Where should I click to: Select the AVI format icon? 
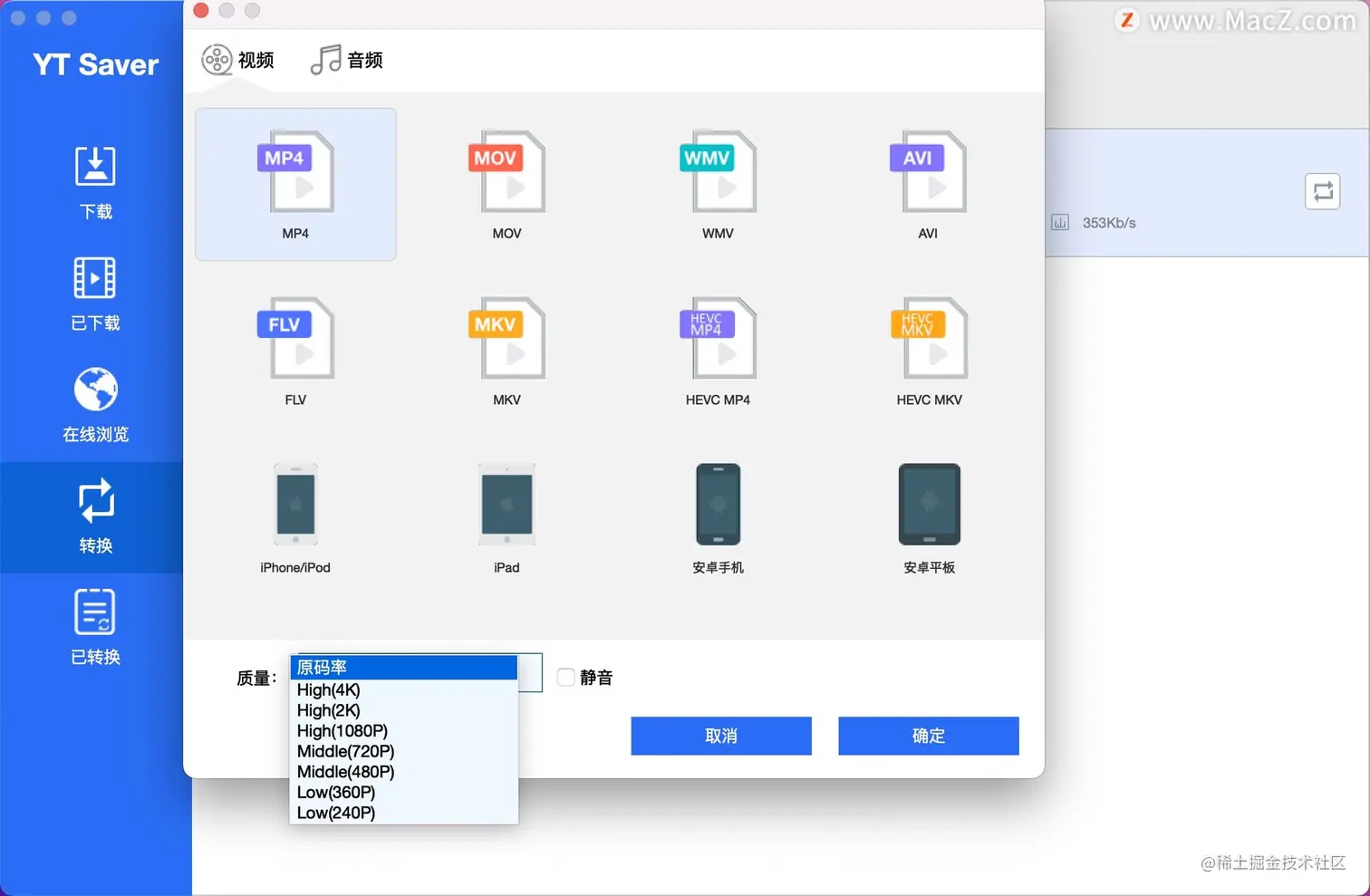tap(928, 172)
